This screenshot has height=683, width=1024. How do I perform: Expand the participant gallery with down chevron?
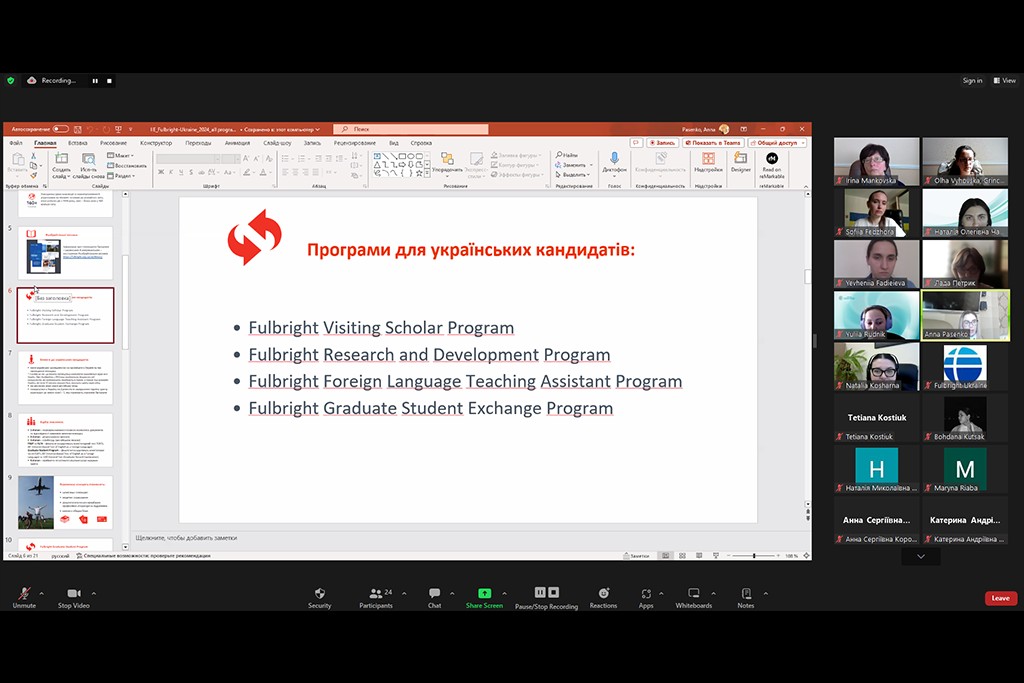[x=920, y=557]
